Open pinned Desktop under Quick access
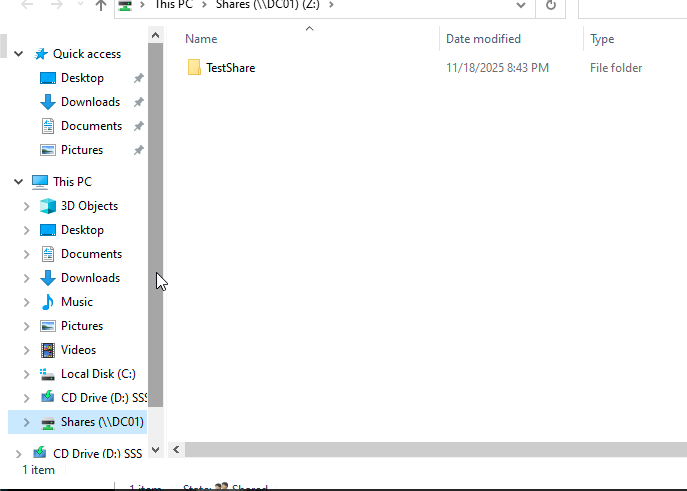 click(x=82, y=78)
